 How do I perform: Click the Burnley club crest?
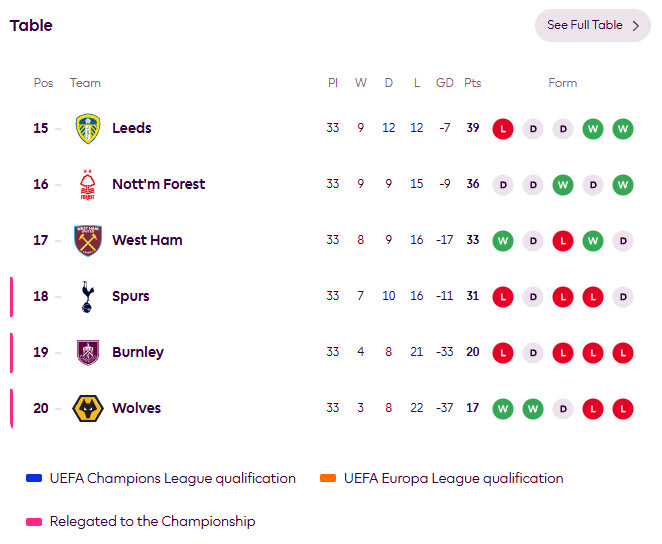pyautogui.click(x=88, y=352)
